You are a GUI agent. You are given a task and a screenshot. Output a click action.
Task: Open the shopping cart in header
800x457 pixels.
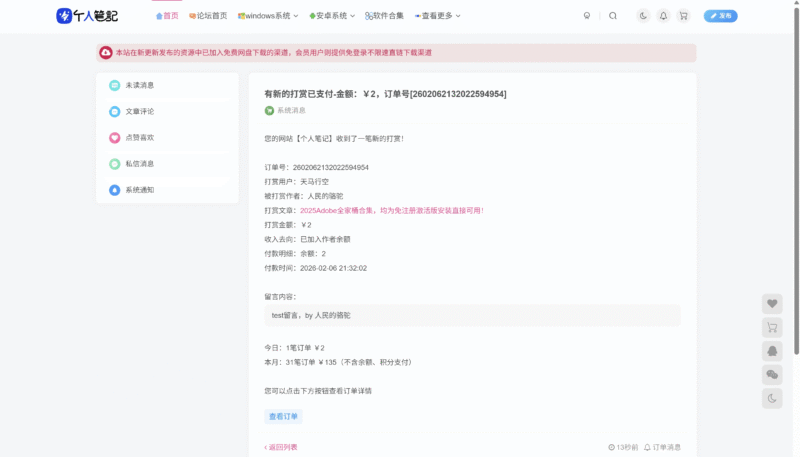click(x=683, y=16)
